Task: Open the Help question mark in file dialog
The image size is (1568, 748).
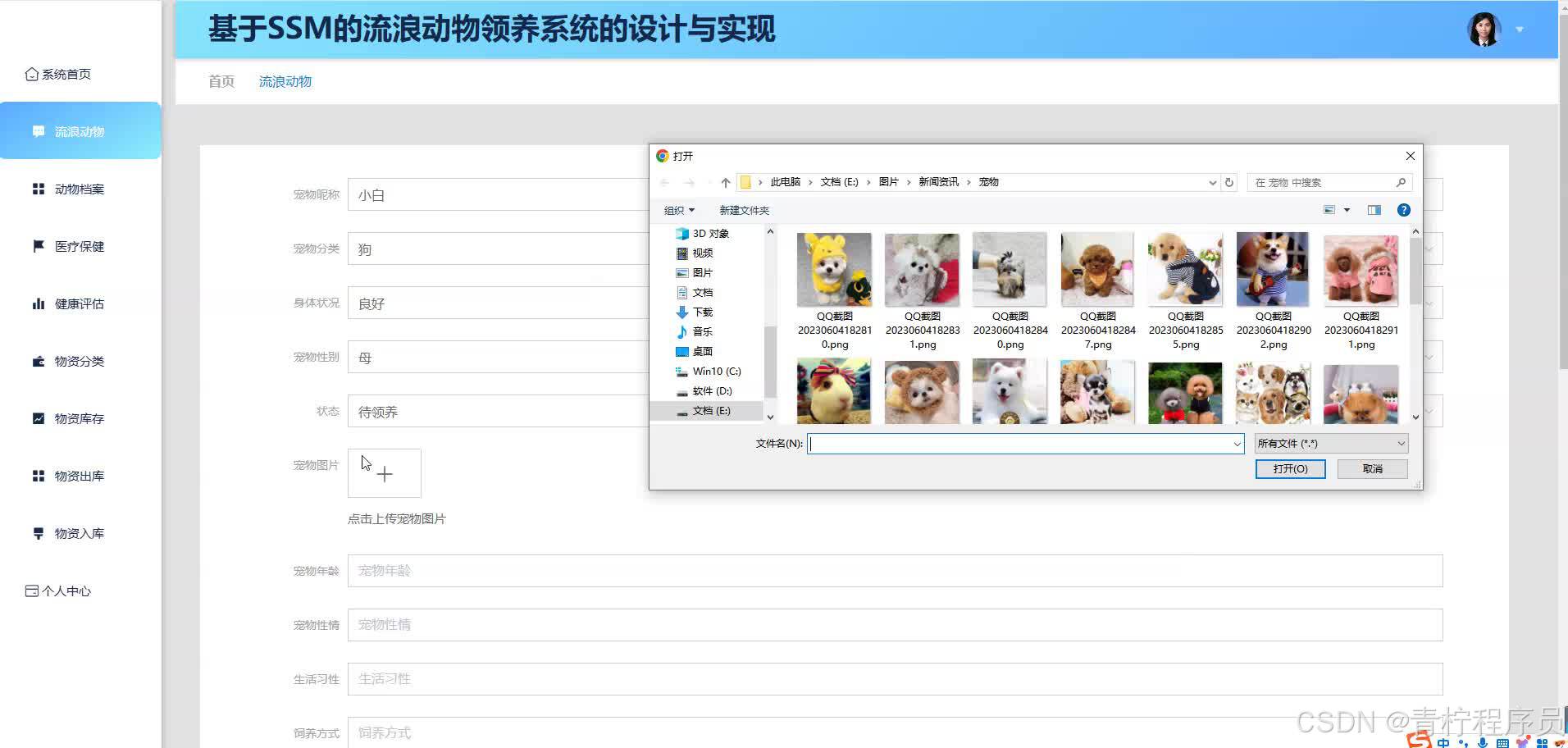Action: pyautogui.click(x=1404, y=210)
